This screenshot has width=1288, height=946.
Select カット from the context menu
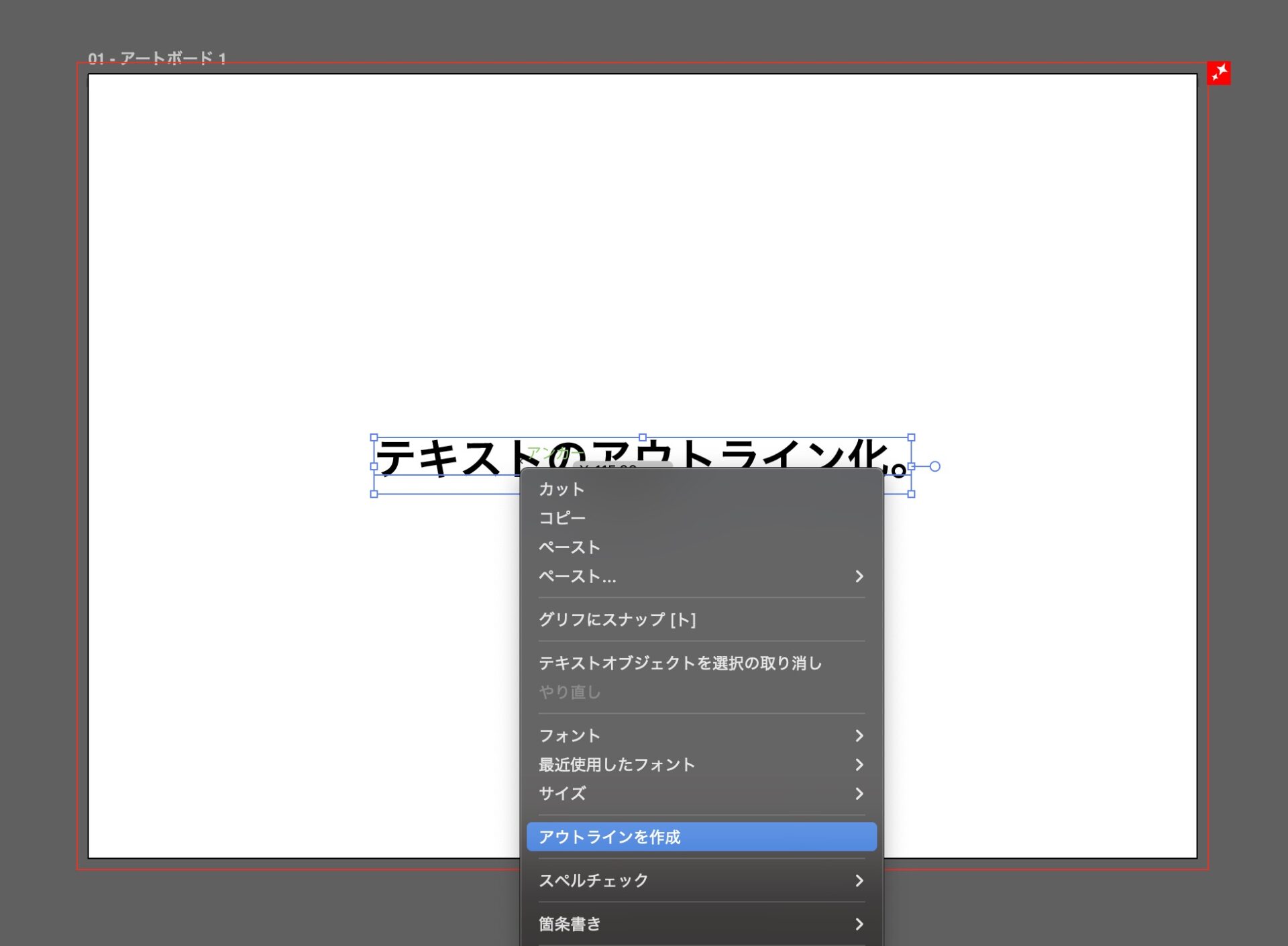click(x=561, y=488)
